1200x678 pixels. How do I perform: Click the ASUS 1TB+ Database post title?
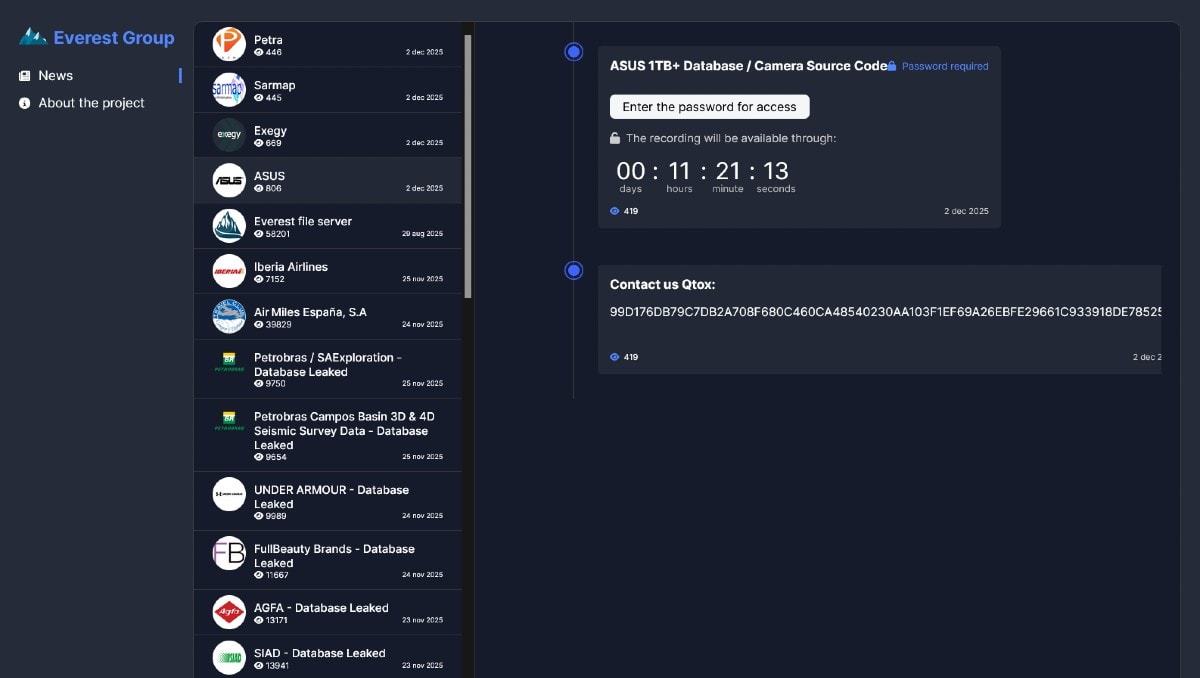pos(748,65)
